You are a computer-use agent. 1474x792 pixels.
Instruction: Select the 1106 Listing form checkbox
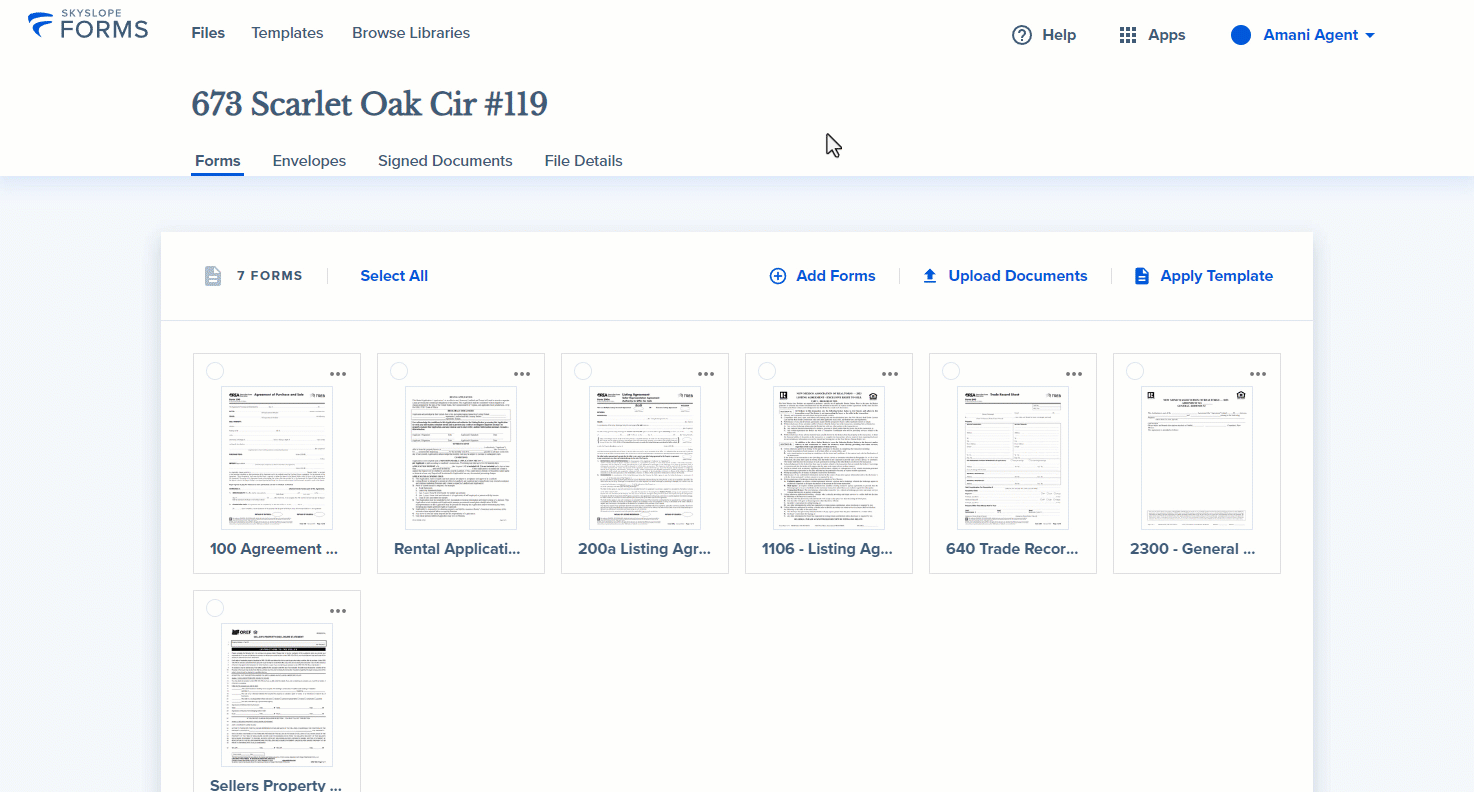click(x=767, y=371)
